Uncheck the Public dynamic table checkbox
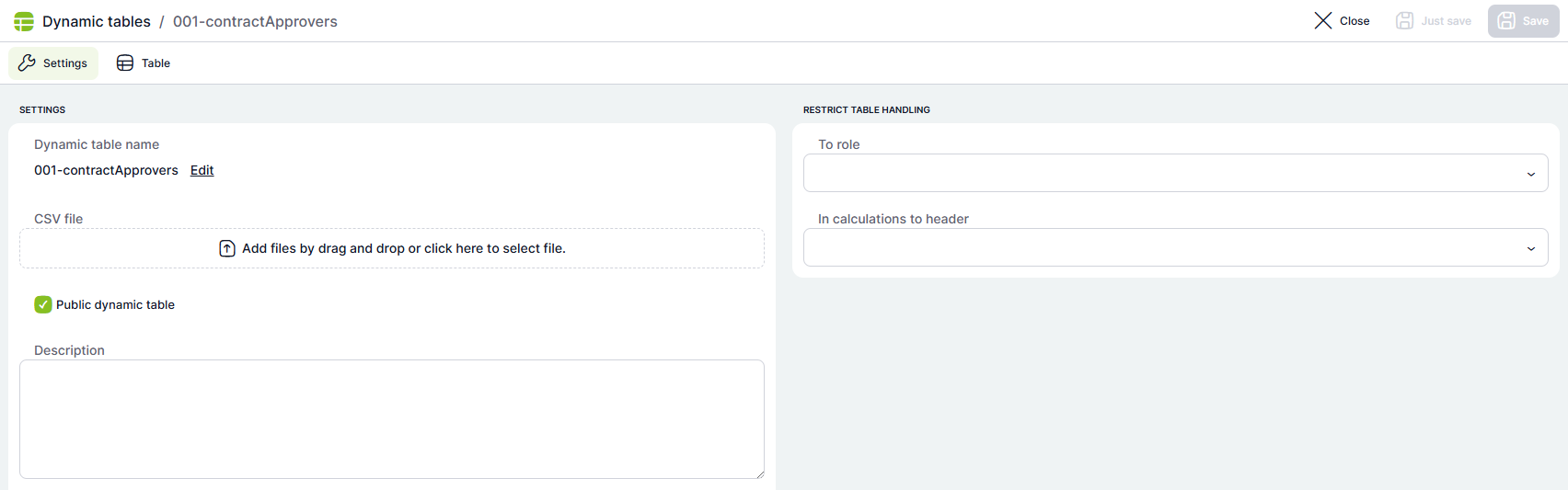This screenshot has height=490, width=1568. (43, 304)
